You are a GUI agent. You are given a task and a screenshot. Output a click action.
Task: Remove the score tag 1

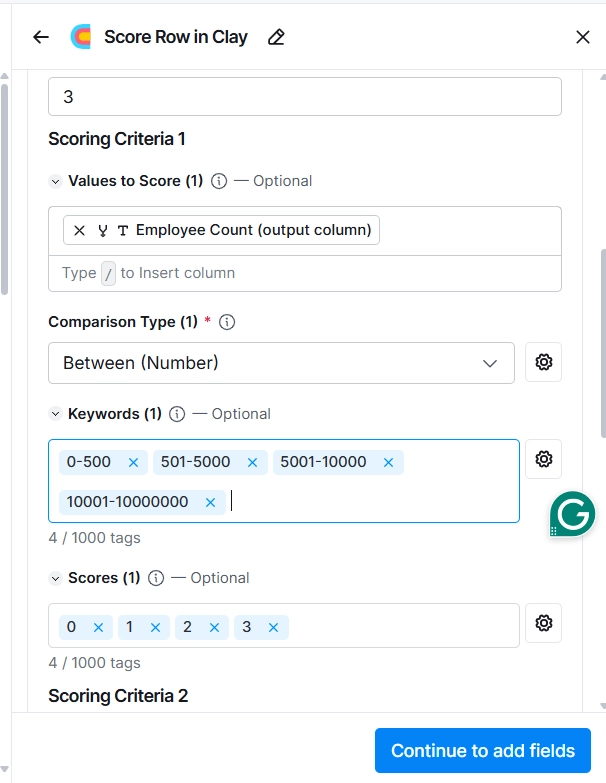pos(156,628)
